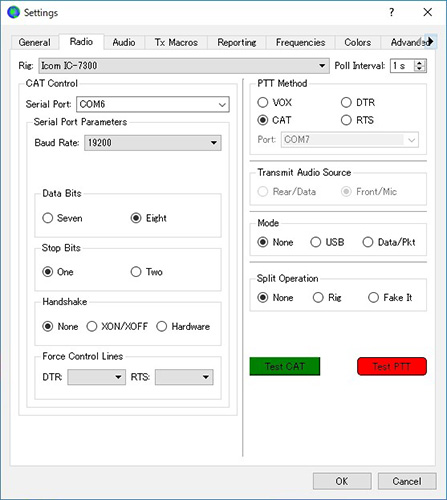Confirm settings with the OK button
The height and width of the screenshot is (500, 447).
coord(342,481)
